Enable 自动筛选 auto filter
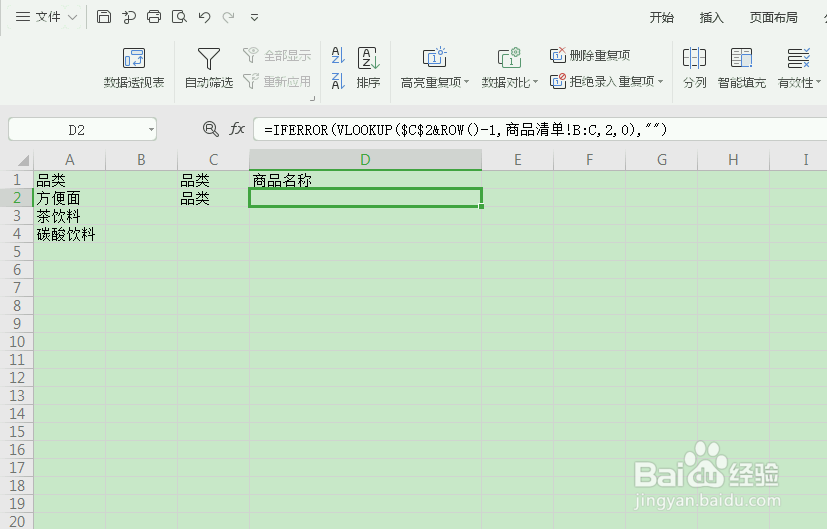 (209, 68)
